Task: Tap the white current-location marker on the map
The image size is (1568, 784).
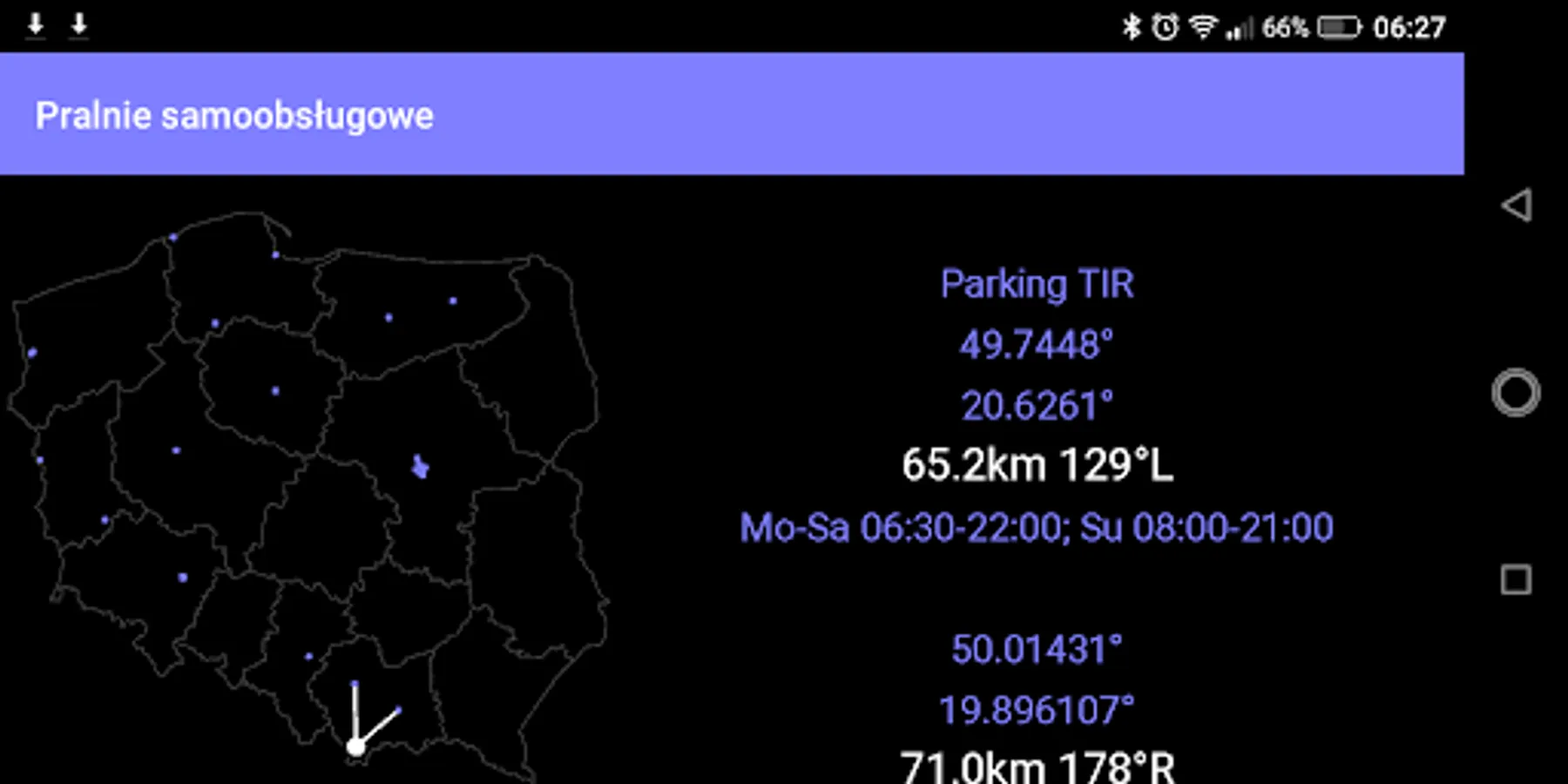Action: 355,747
